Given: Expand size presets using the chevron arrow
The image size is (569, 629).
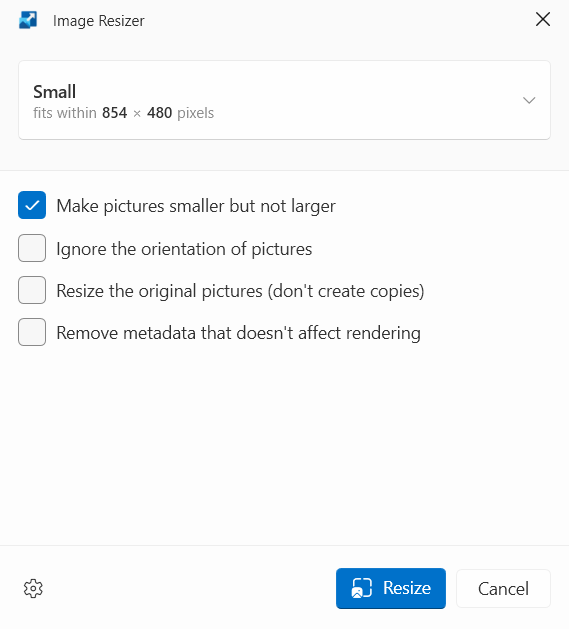Looking at the screenshot, I should click(x=529, y=100).
